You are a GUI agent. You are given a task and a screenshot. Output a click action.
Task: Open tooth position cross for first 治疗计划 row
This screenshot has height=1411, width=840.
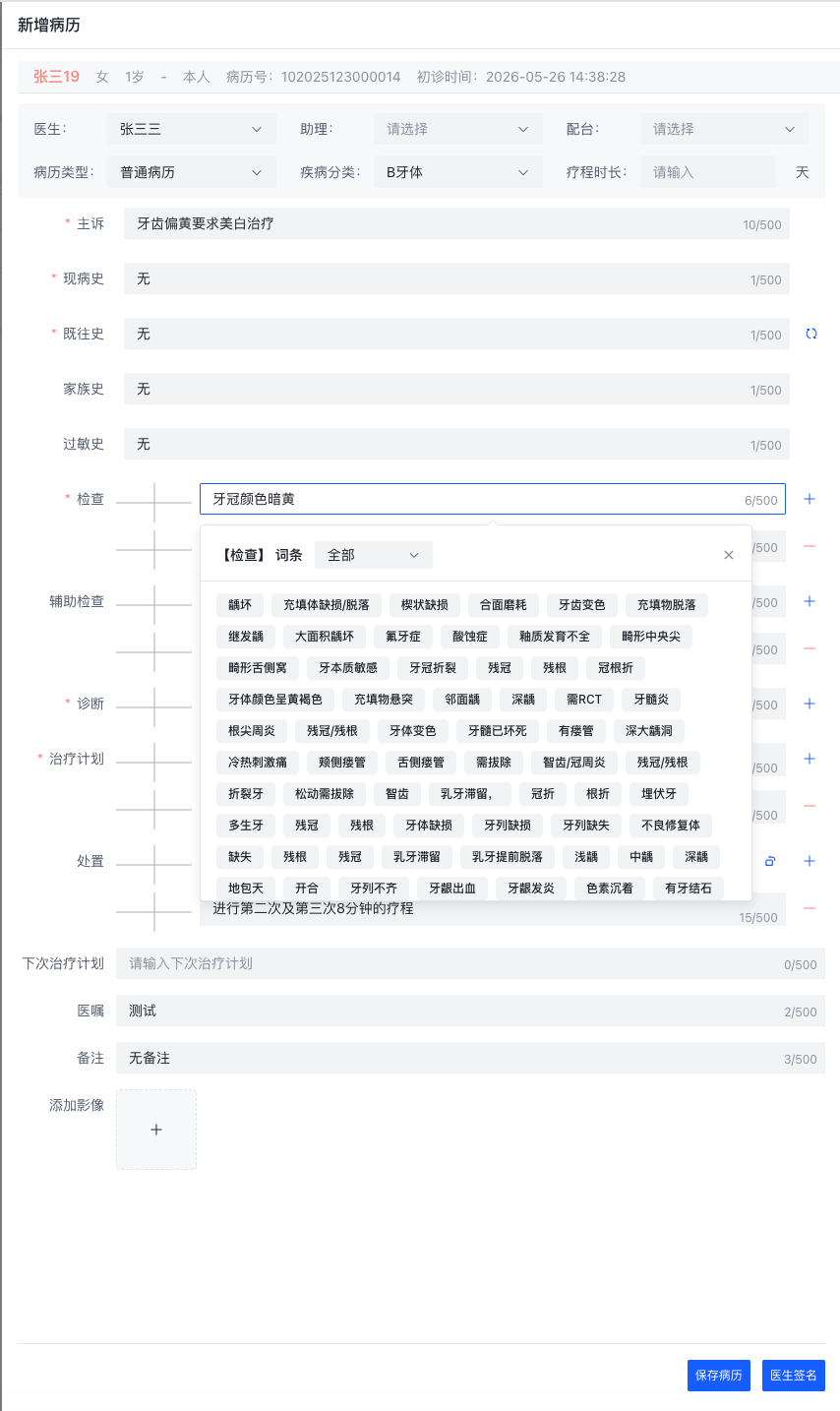(x=154, y=763)
